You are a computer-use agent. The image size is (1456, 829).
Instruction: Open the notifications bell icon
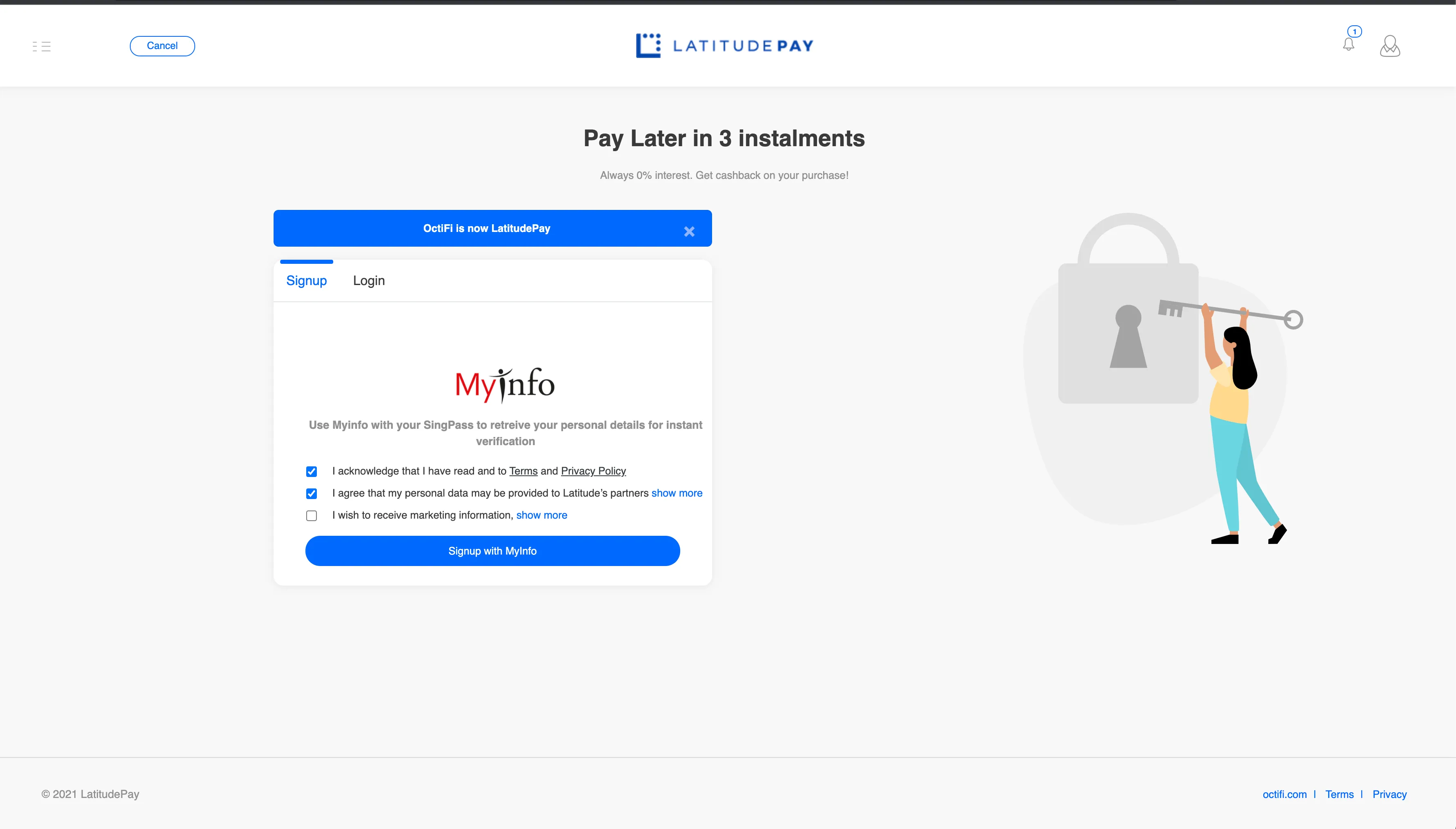pyautogui.click(x=1349, y=45)
